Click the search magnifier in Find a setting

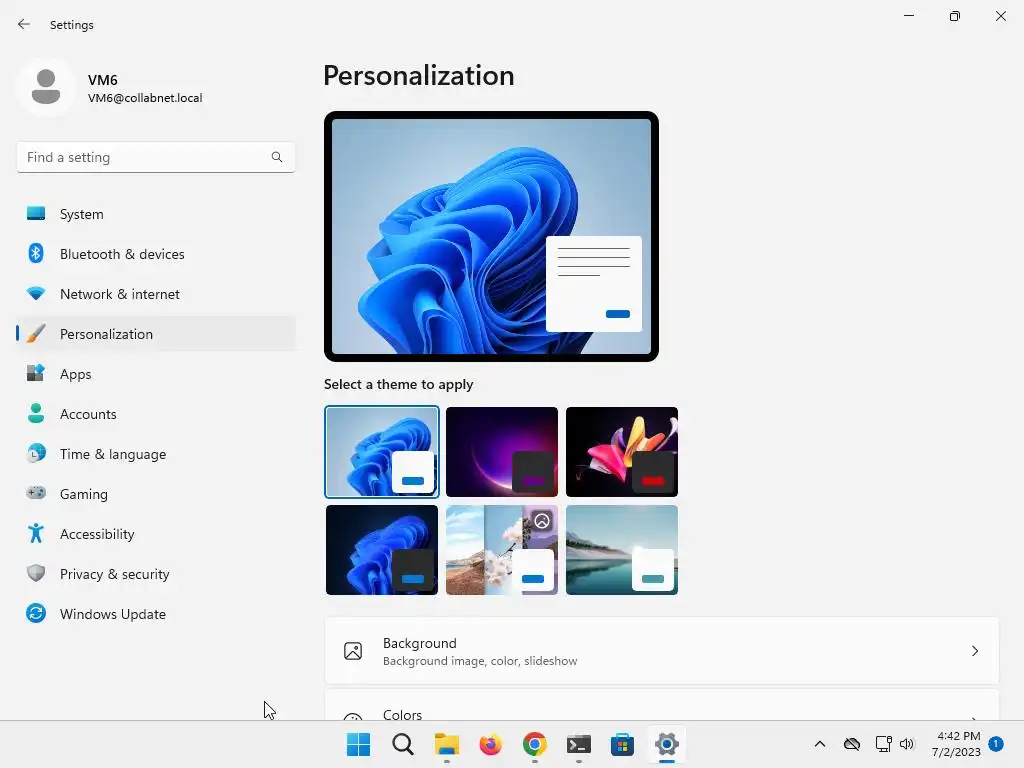tap(277, 157)
